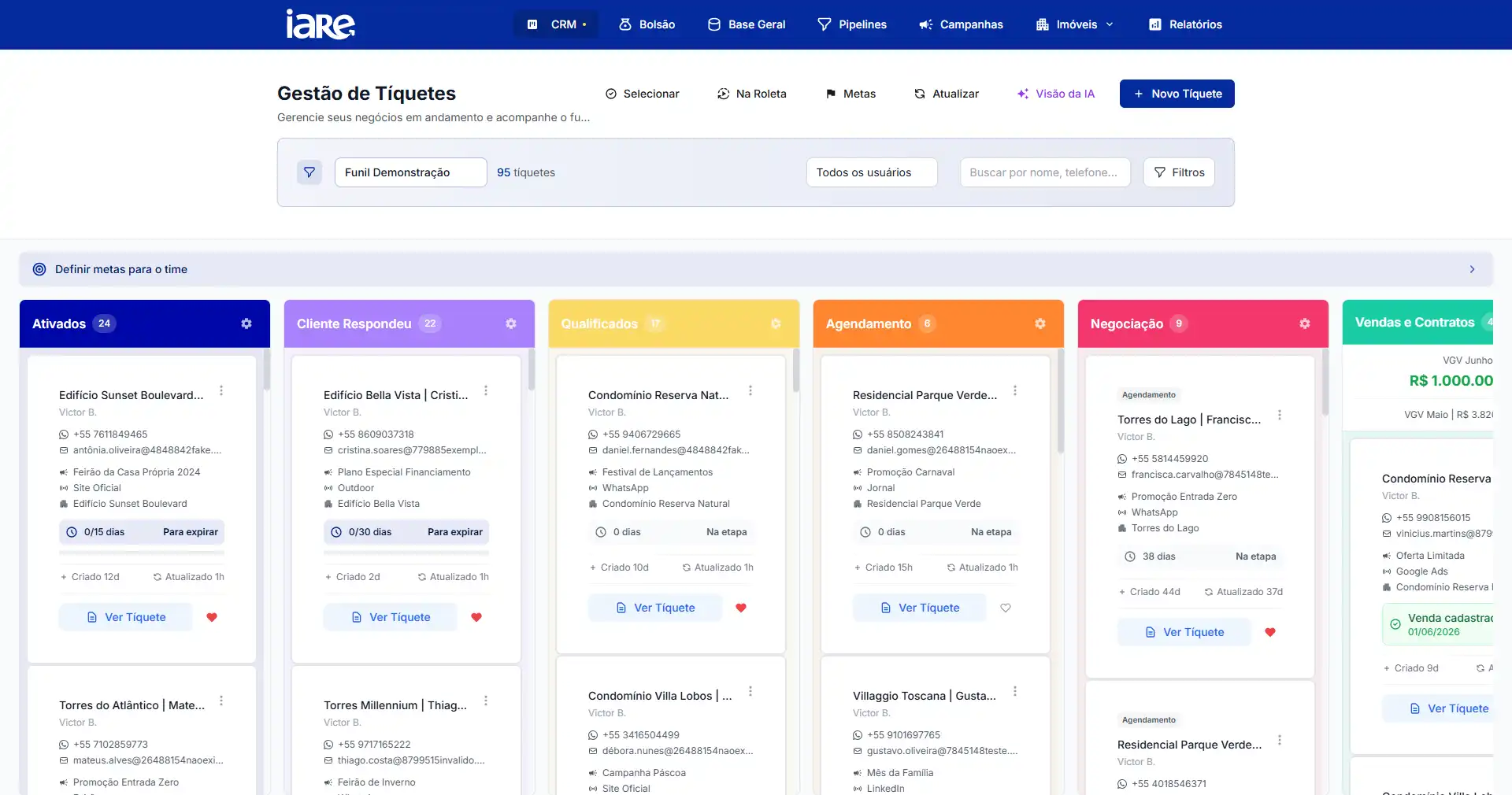Open the Filtros panel
This screenshot has width=1512, height=795.
coord(1179,172)
